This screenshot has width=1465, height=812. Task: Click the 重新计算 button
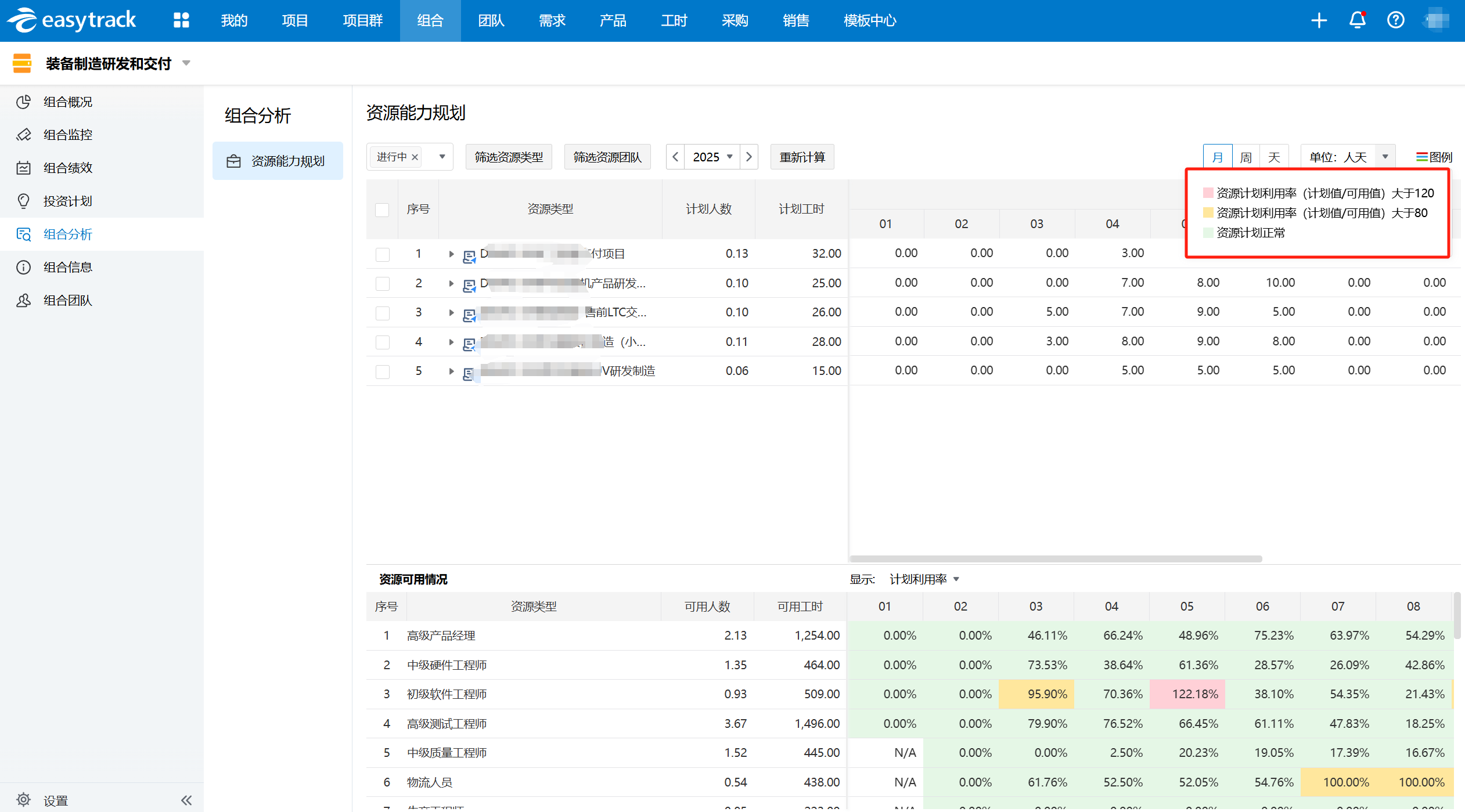pos(802,157)
